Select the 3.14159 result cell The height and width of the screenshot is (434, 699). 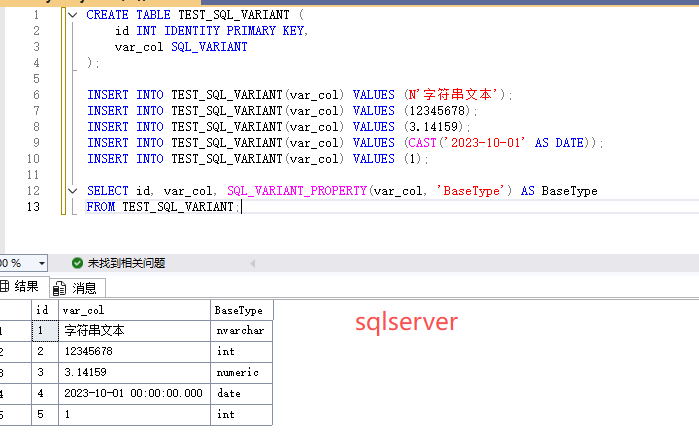click(x=134, y=373)
